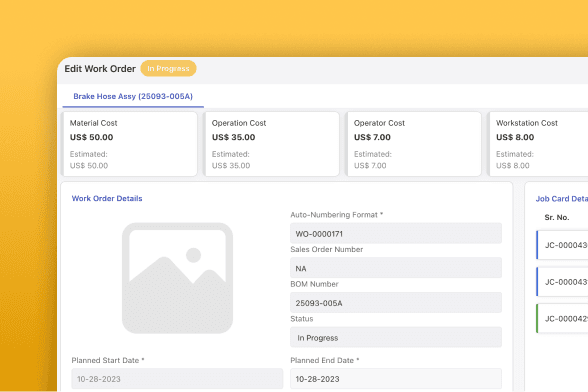The height and width of the screenshot is (392, 588).
Task: Open the green-marked job card JC-000042
Action: 562,318
